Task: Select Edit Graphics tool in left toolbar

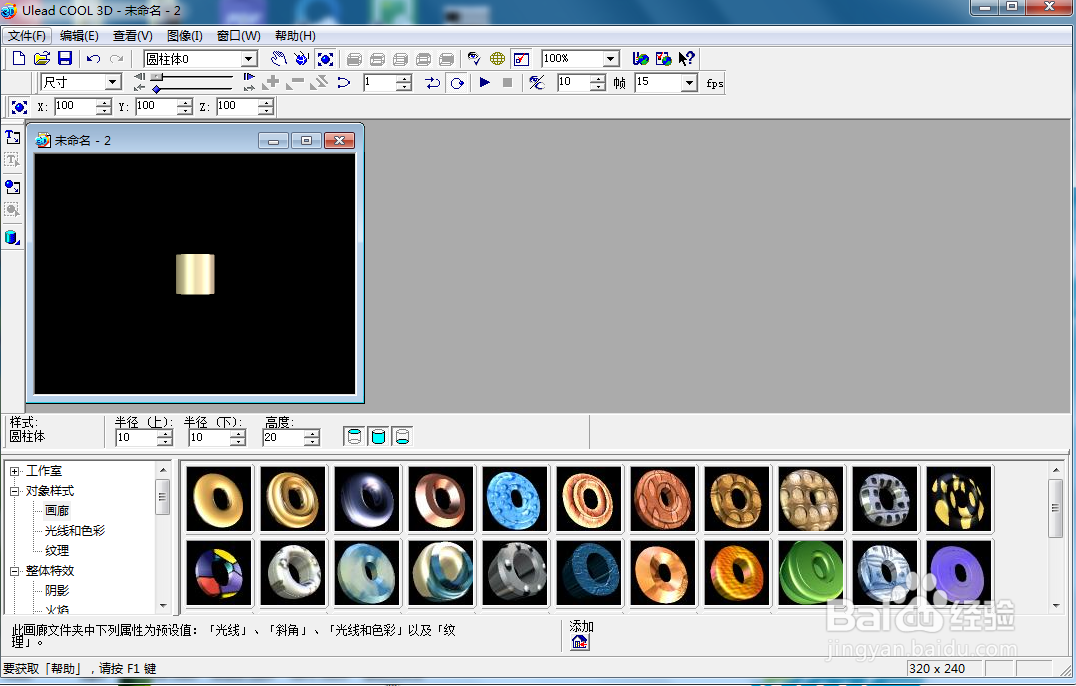Action: tap(12, 210)
